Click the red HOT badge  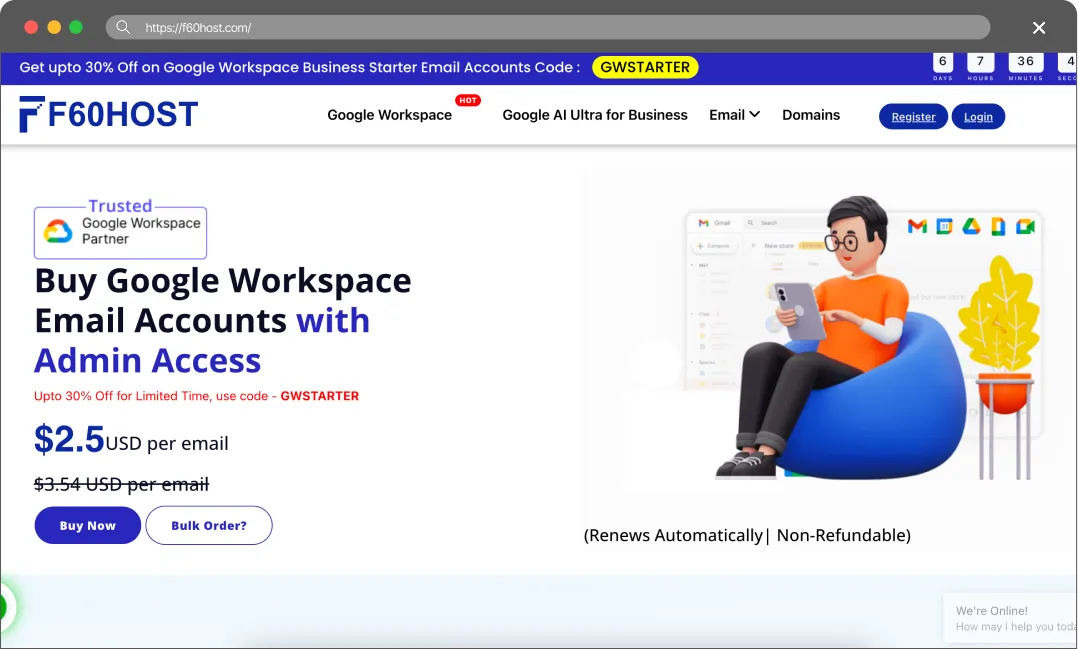(x=468, y=100)
